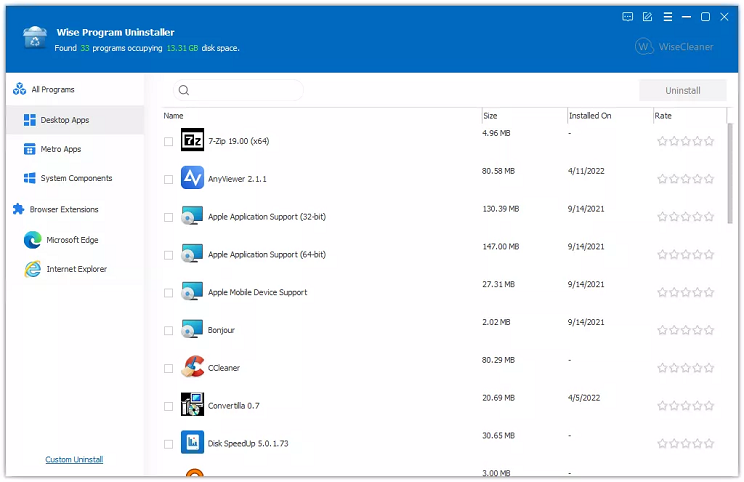This screenshot has height=482, width=744.
Task: Click the All Programs cluster icon
Action: [x=19, y=89]
